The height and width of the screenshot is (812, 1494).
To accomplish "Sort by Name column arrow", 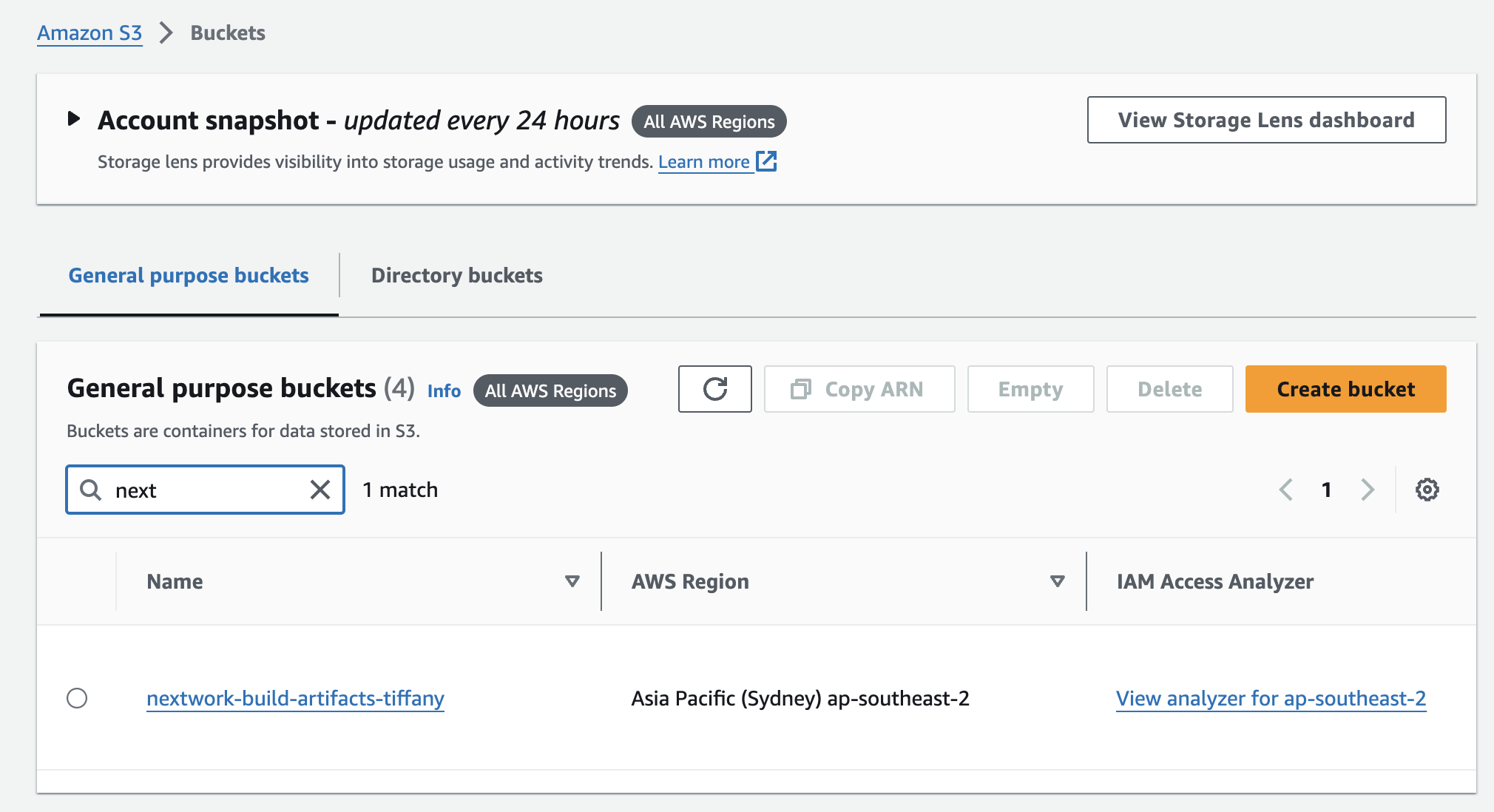I will 572,581.
